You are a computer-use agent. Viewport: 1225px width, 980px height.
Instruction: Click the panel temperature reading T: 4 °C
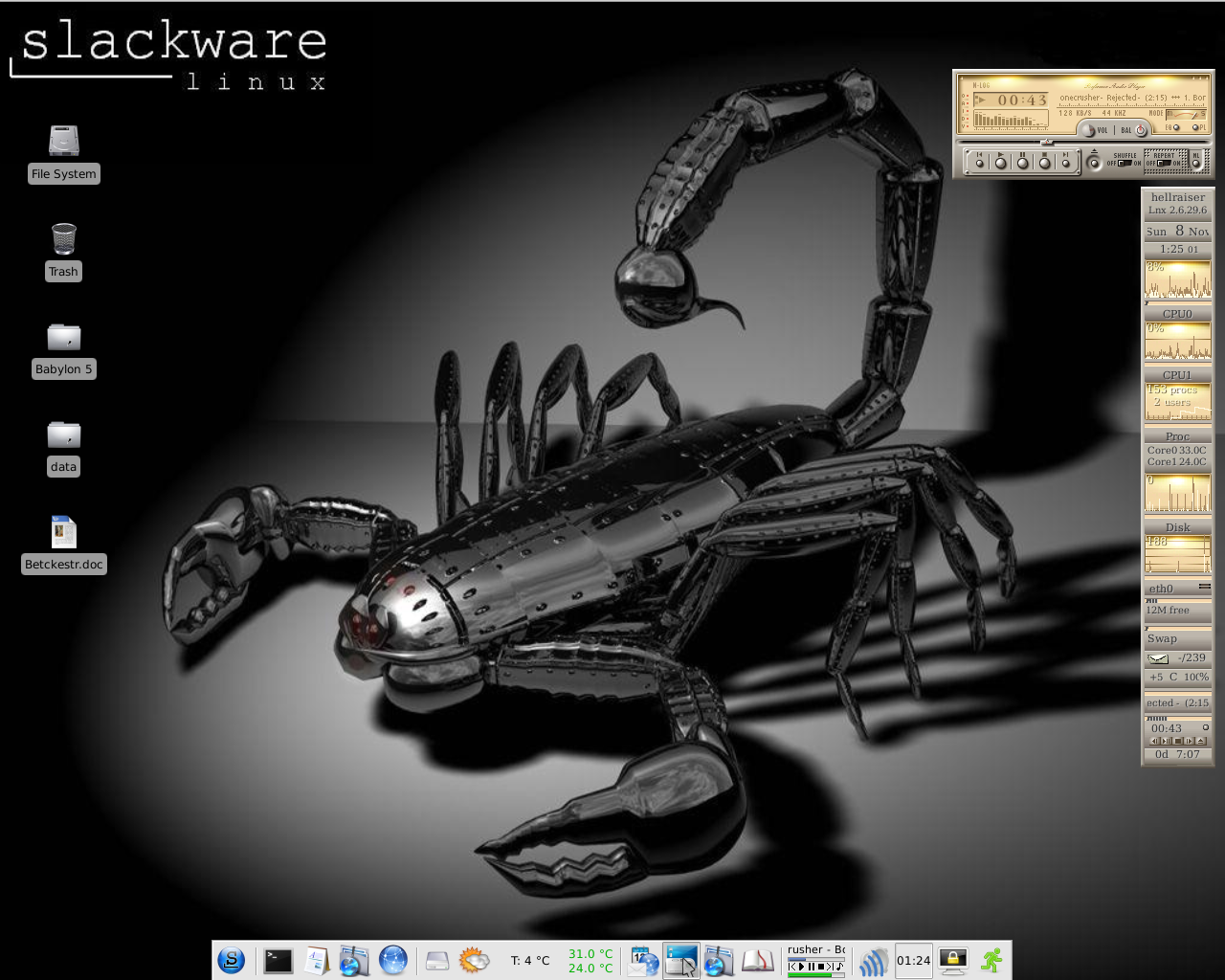(x=529, y=960)
